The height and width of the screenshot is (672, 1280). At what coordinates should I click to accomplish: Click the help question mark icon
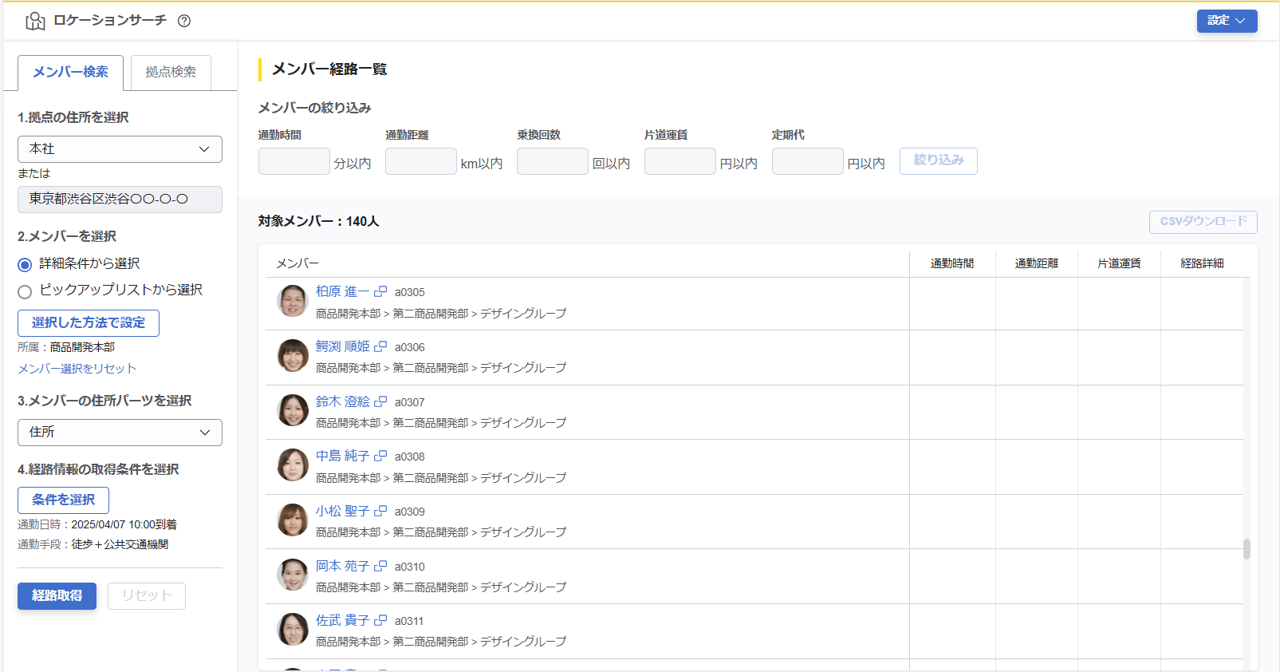[184, 19]
